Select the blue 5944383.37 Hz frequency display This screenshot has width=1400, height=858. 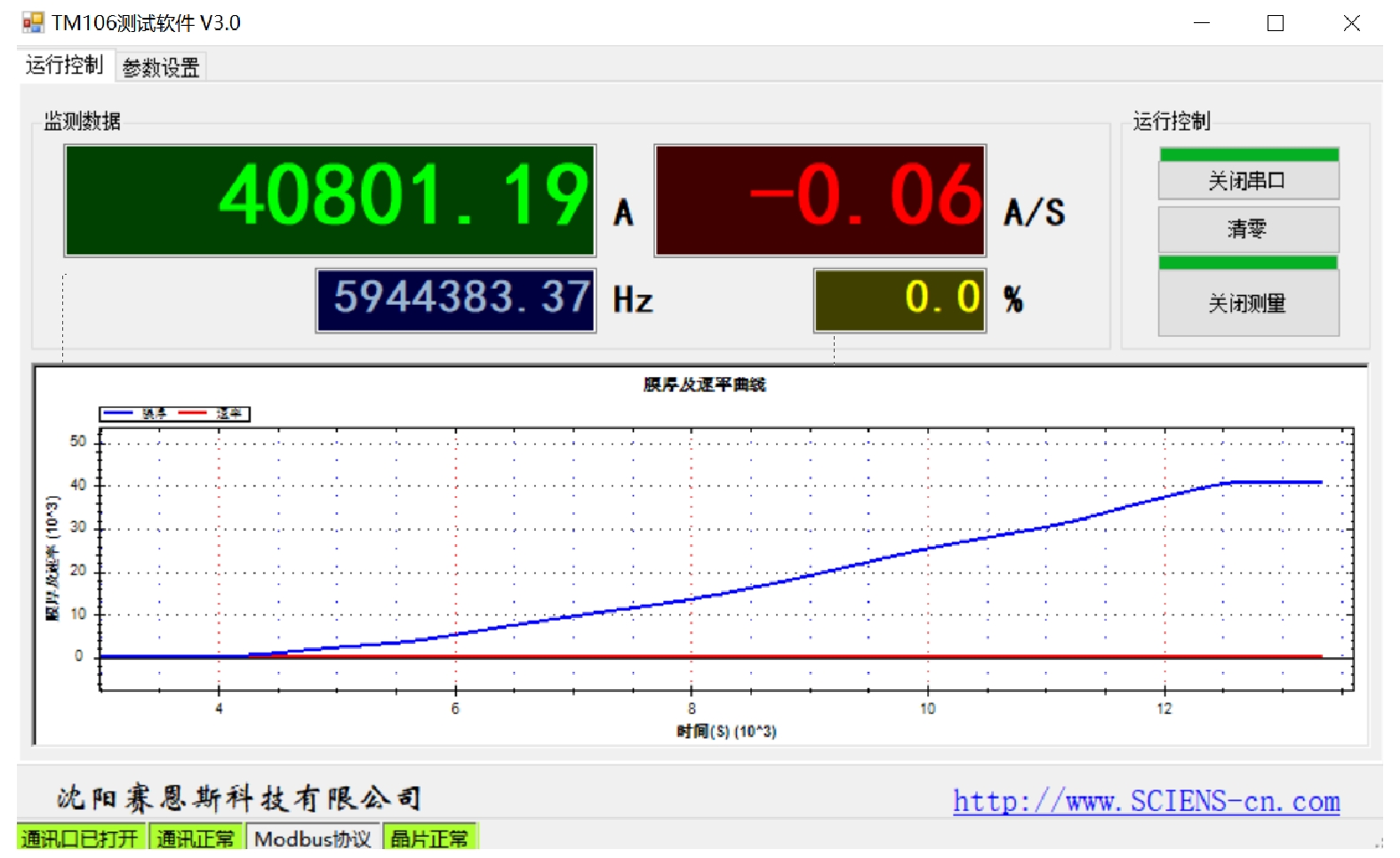pyautogui.click(x=455, y=301)
